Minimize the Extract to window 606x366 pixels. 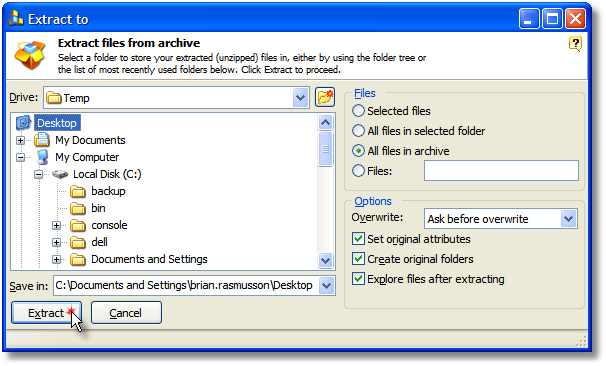coord(529,19)
